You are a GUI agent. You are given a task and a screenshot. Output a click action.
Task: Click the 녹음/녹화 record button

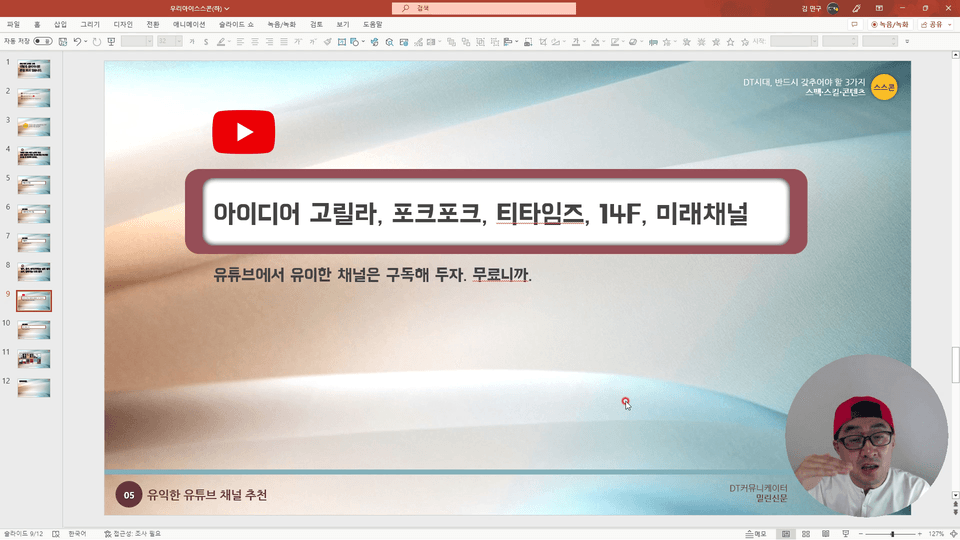[x=890, y=24]
